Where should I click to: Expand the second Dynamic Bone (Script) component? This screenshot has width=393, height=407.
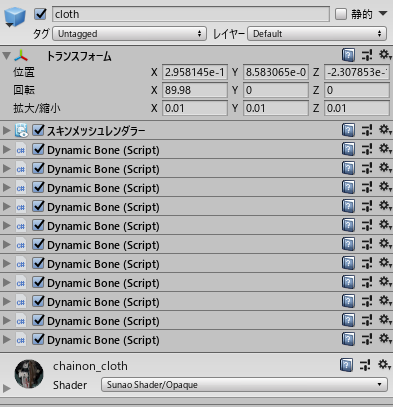click(6, 168)
